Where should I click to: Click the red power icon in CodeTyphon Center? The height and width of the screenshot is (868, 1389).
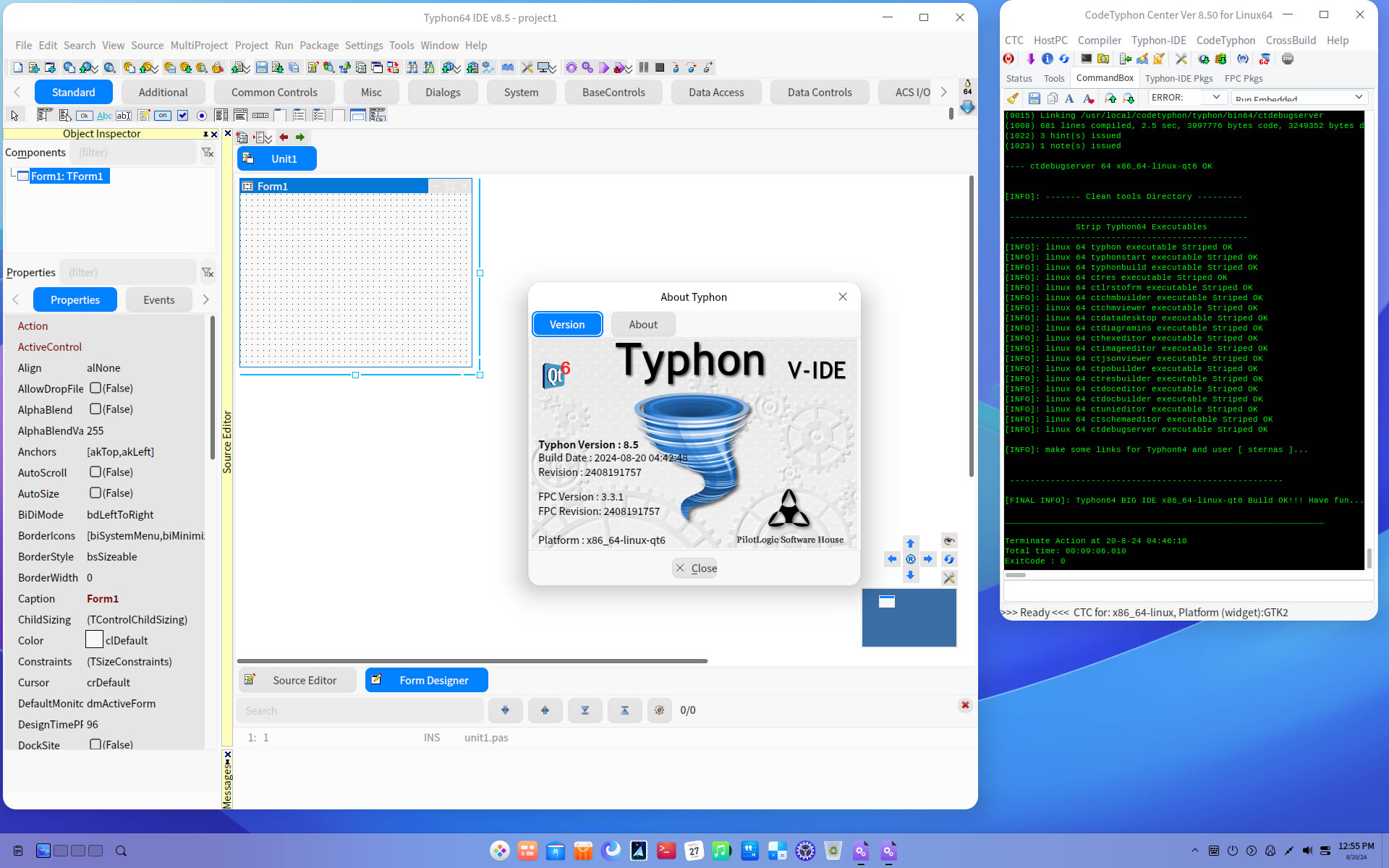[1008, 59]
